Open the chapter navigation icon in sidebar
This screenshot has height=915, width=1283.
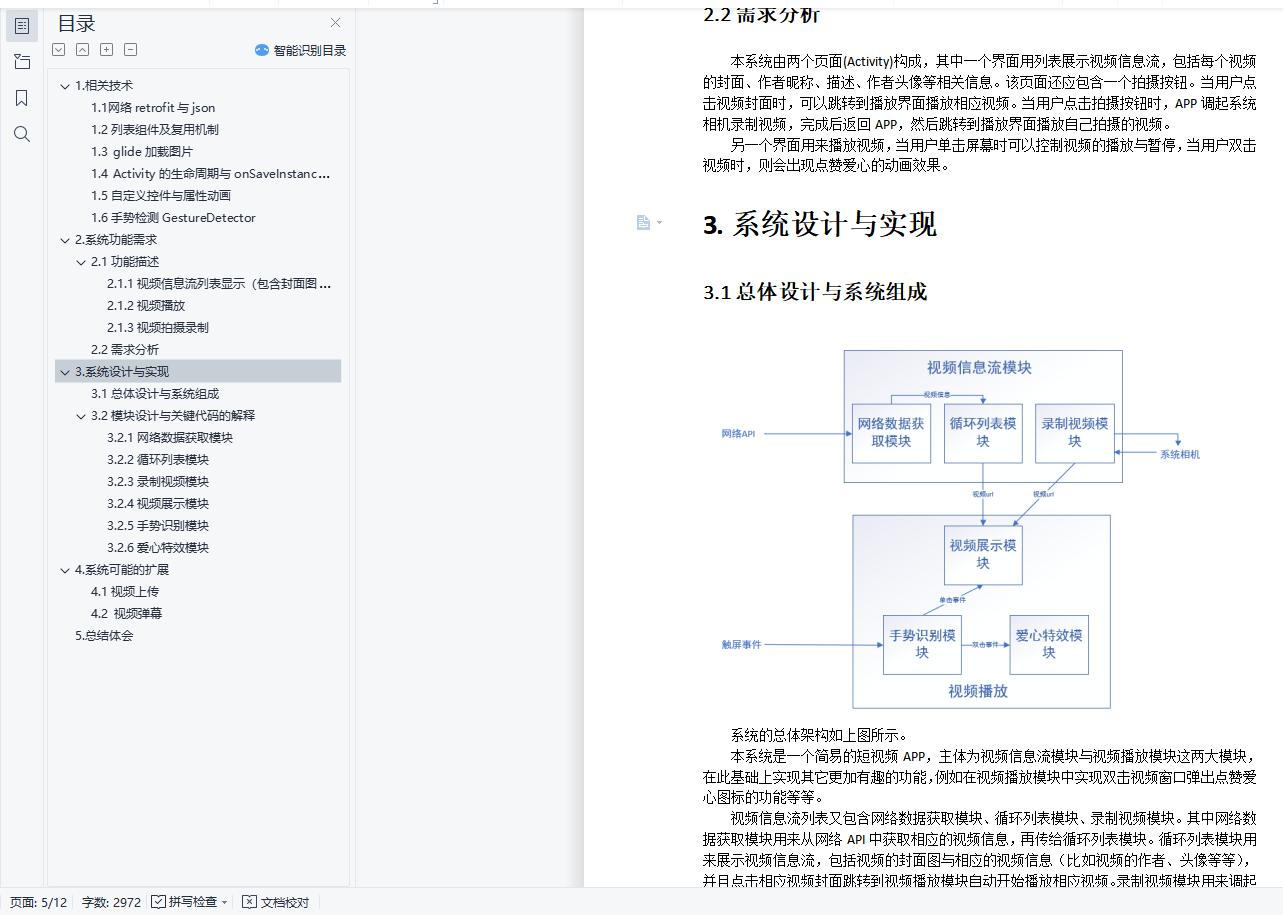point(22,62)
